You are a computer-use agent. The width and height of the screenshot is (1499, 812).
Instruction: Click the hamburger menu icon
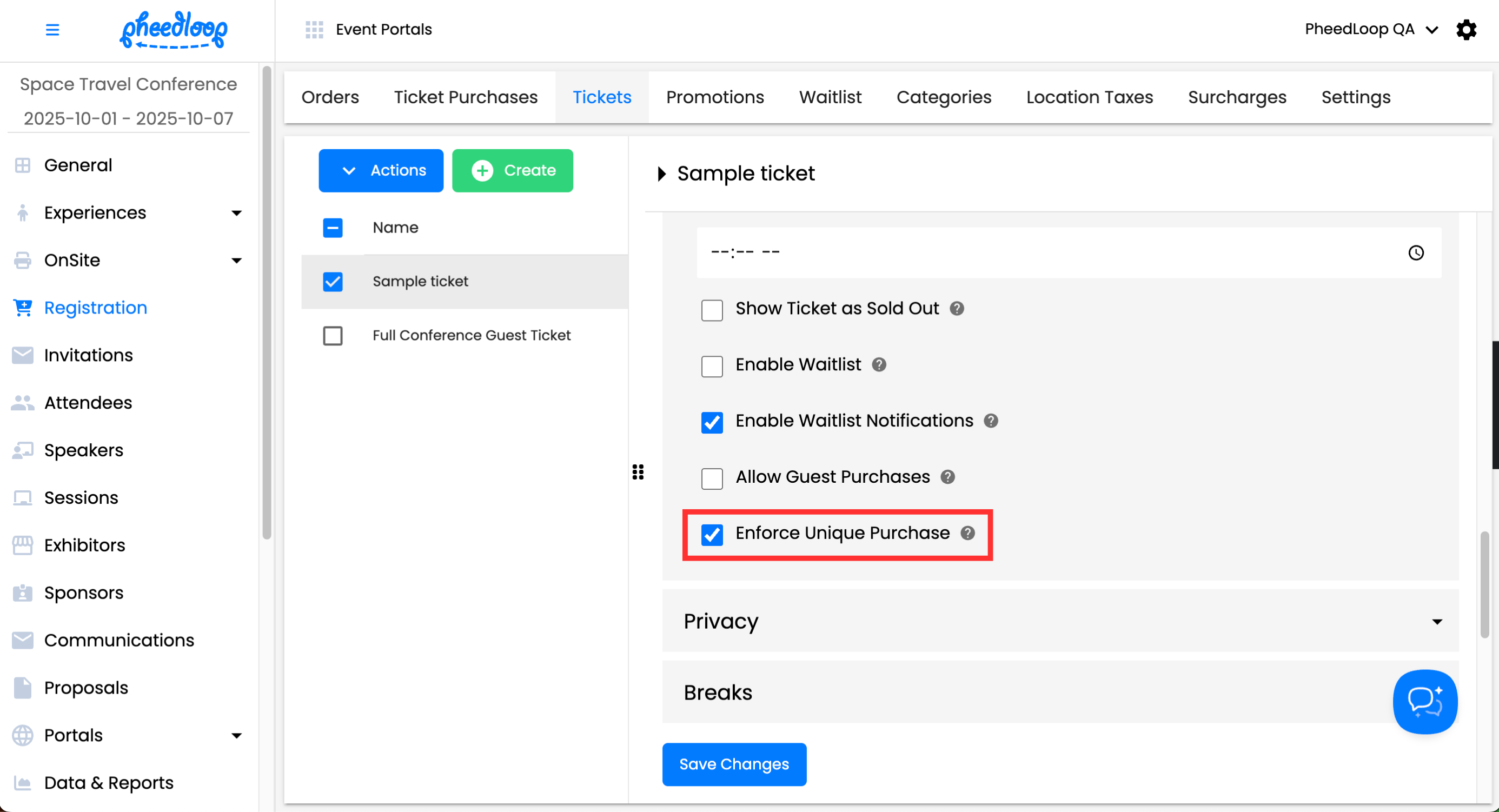tap(52, 29)
